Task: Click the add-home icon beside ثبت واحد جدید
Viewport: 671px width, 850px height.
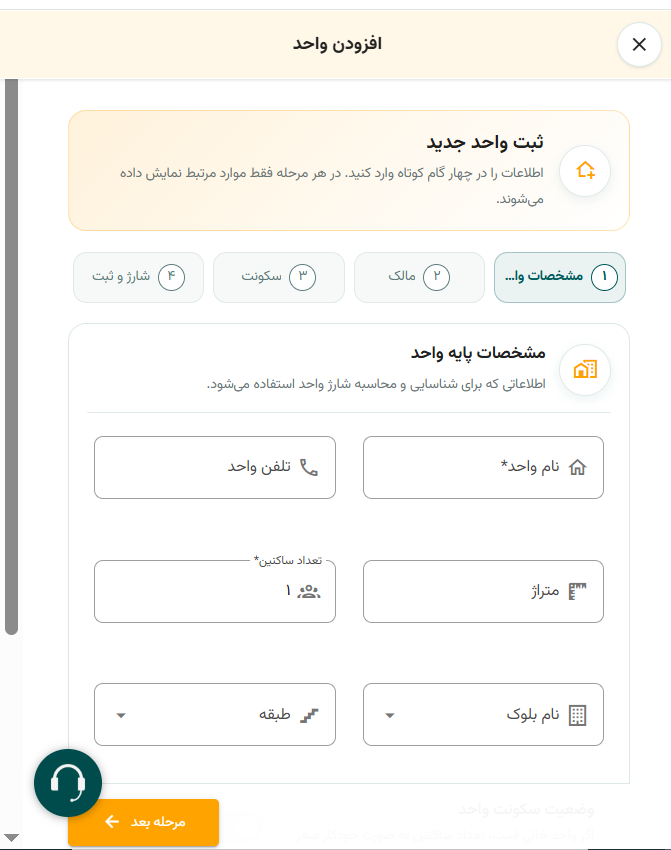Action: coord(585,171)
